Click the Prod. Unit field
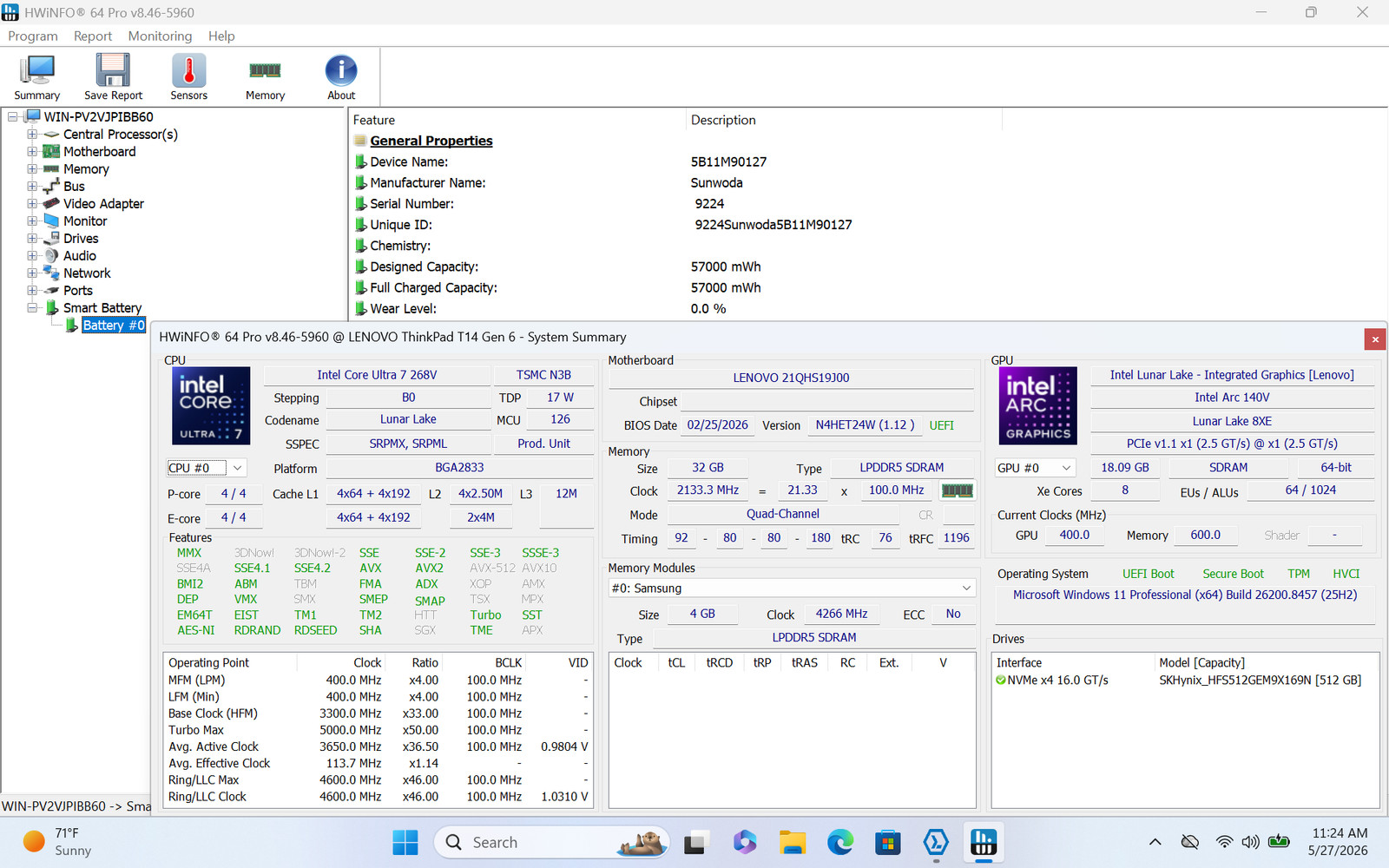1389x868 pixels. click(543, 444)
